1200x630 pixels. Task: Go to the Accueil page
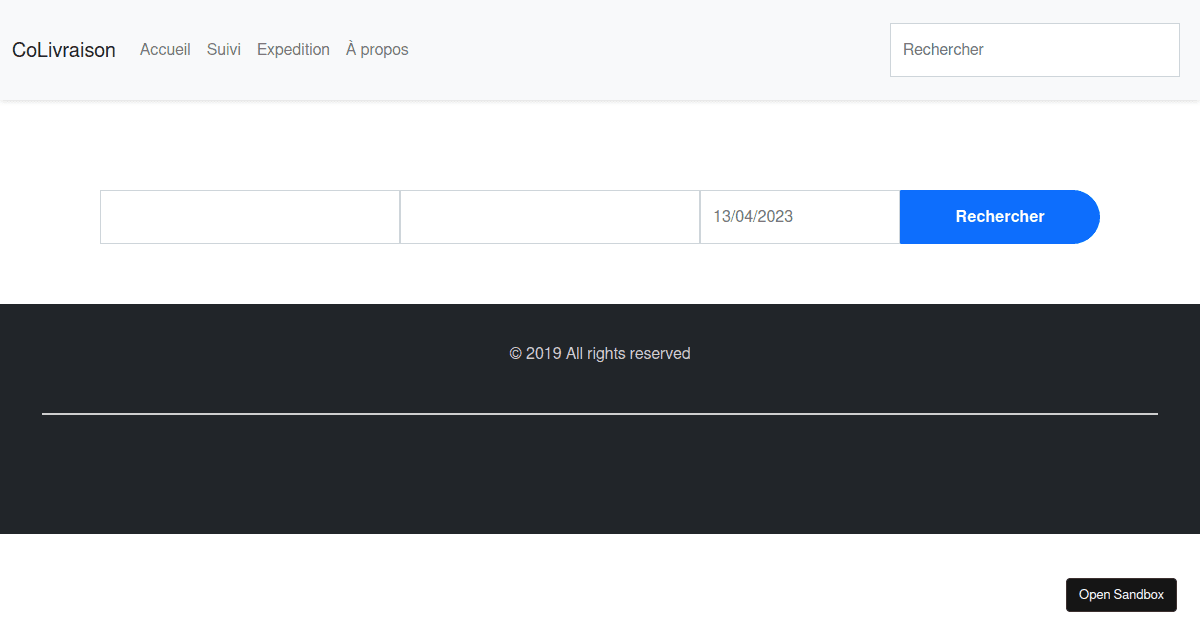click(x=165, y=50)
